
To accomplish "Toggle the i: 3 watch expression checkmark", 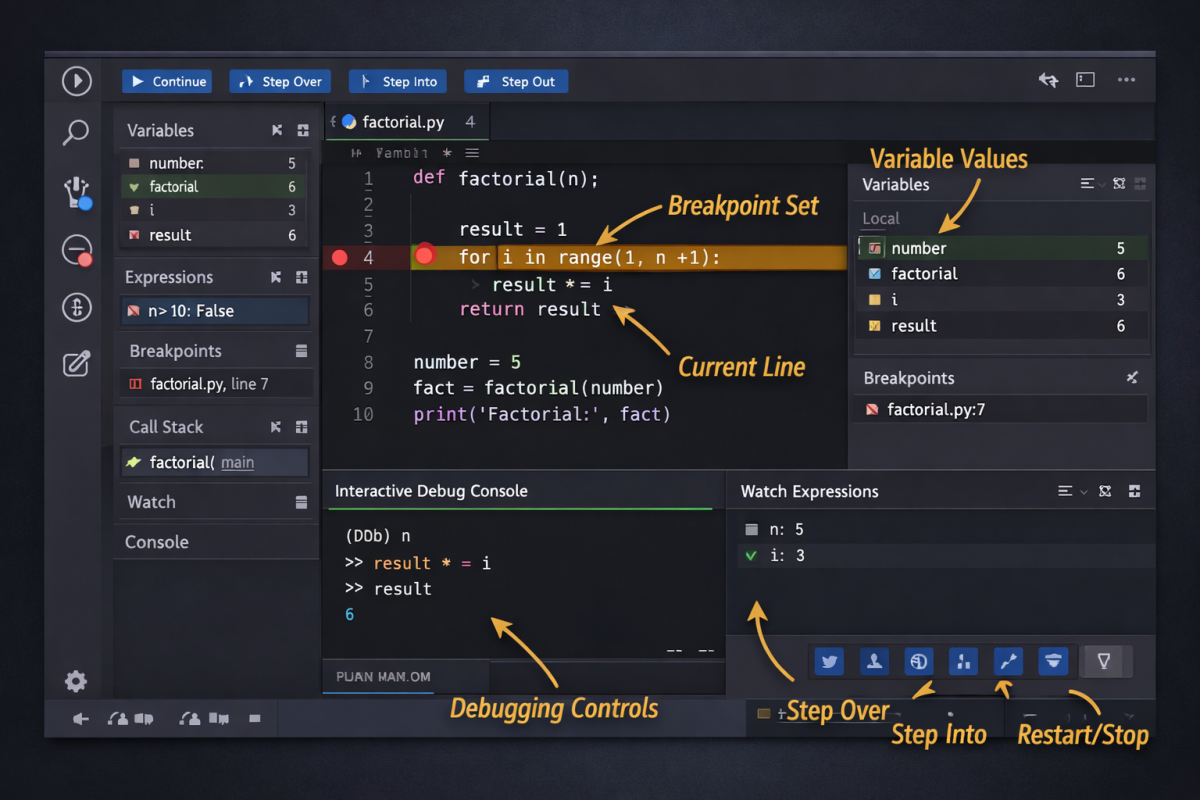I will click(x=752, y=556).
